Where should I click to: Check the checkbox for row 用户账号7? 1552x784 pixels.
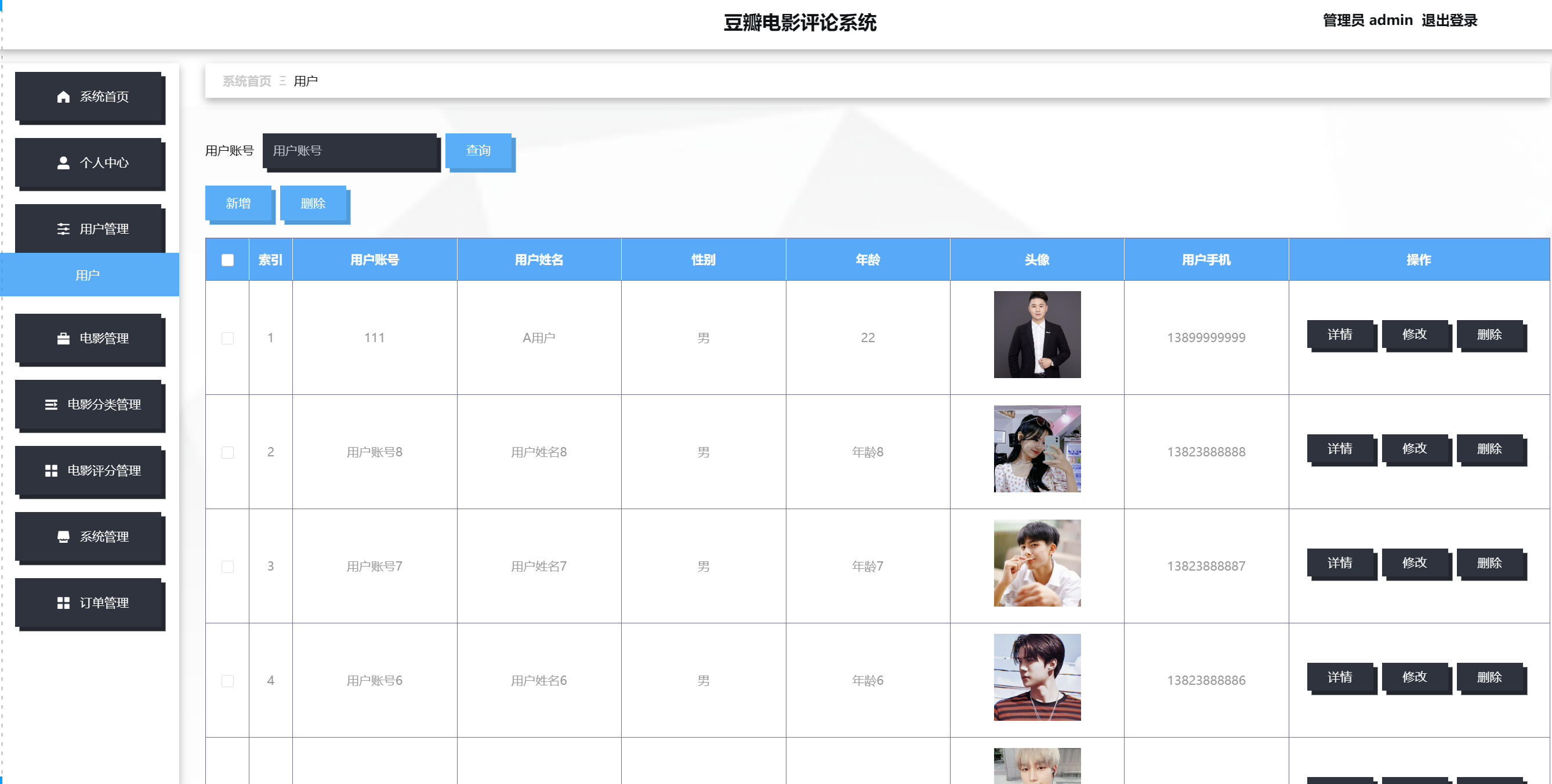(227, 567)
